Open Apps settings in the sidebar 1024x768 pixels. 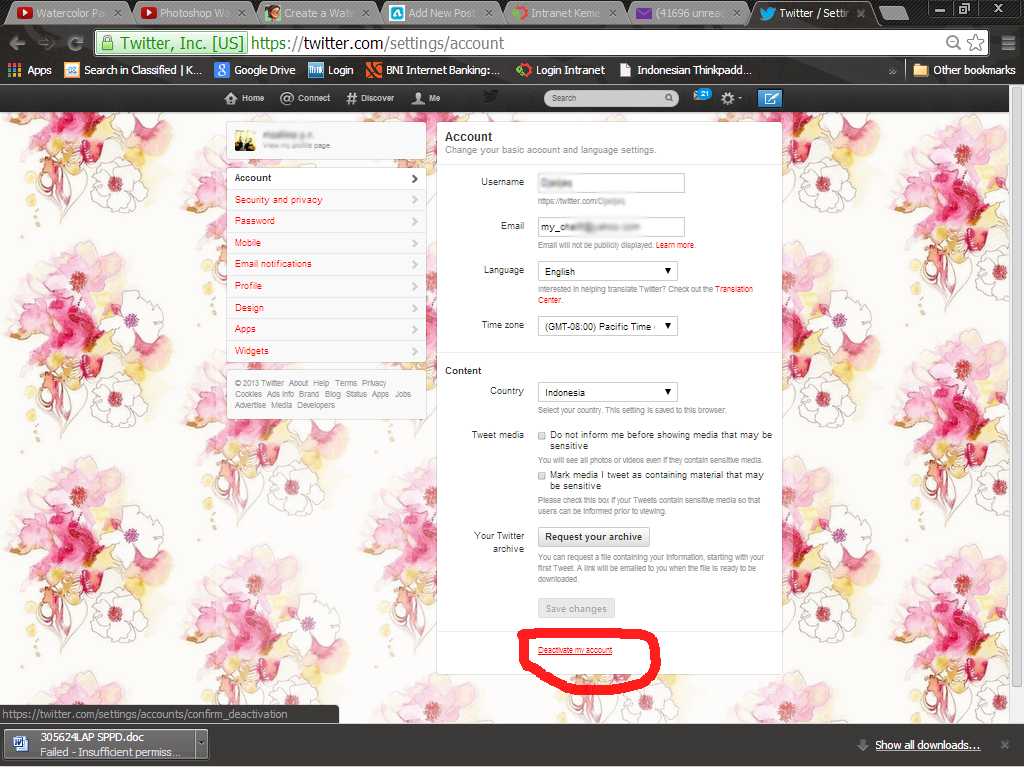pos(326,329)
